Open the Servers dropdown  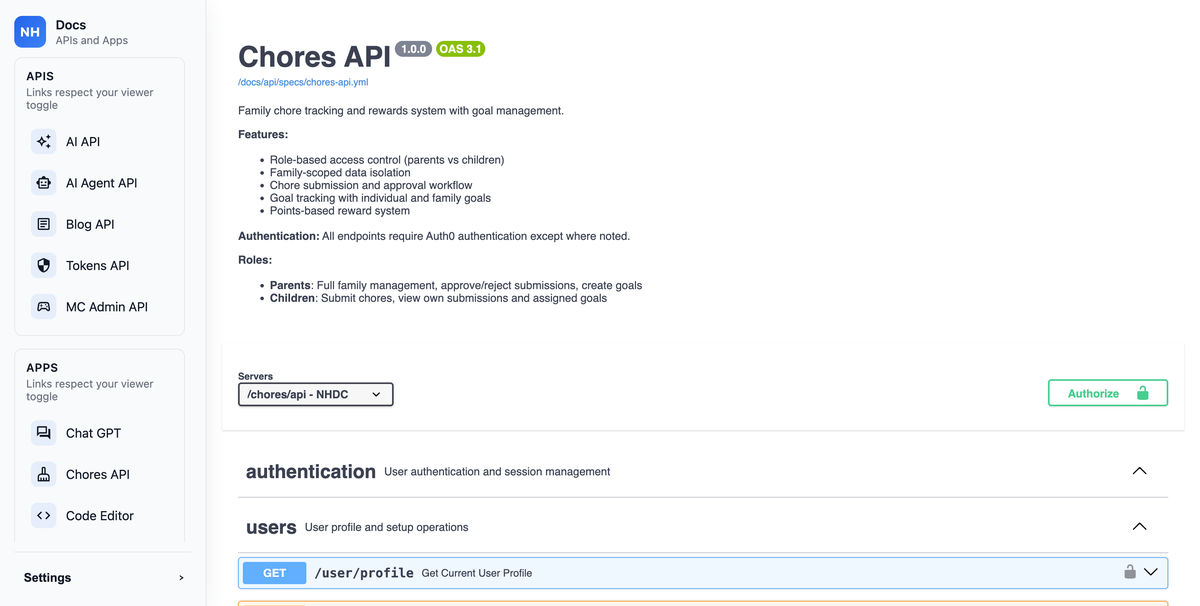click(x=315, y=393)
